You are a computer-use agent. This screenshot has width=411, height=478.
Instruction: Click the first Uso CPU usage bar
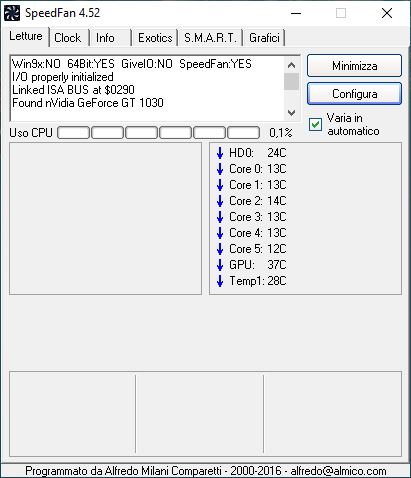pyautogui.click(x=73, y=132)
